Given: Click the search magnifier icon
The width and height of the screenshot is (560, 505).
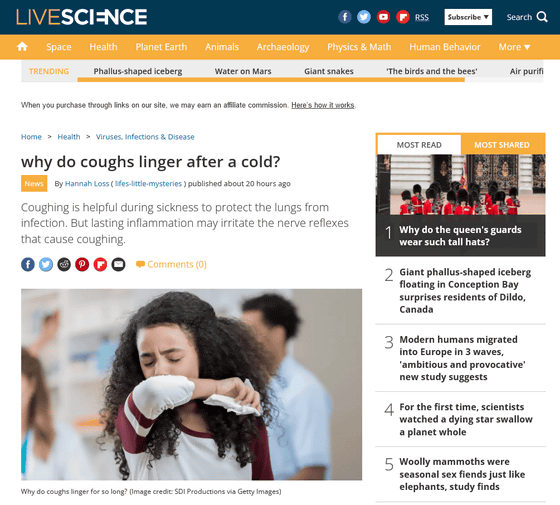Looking at the screenshot, I should point(542,17).
